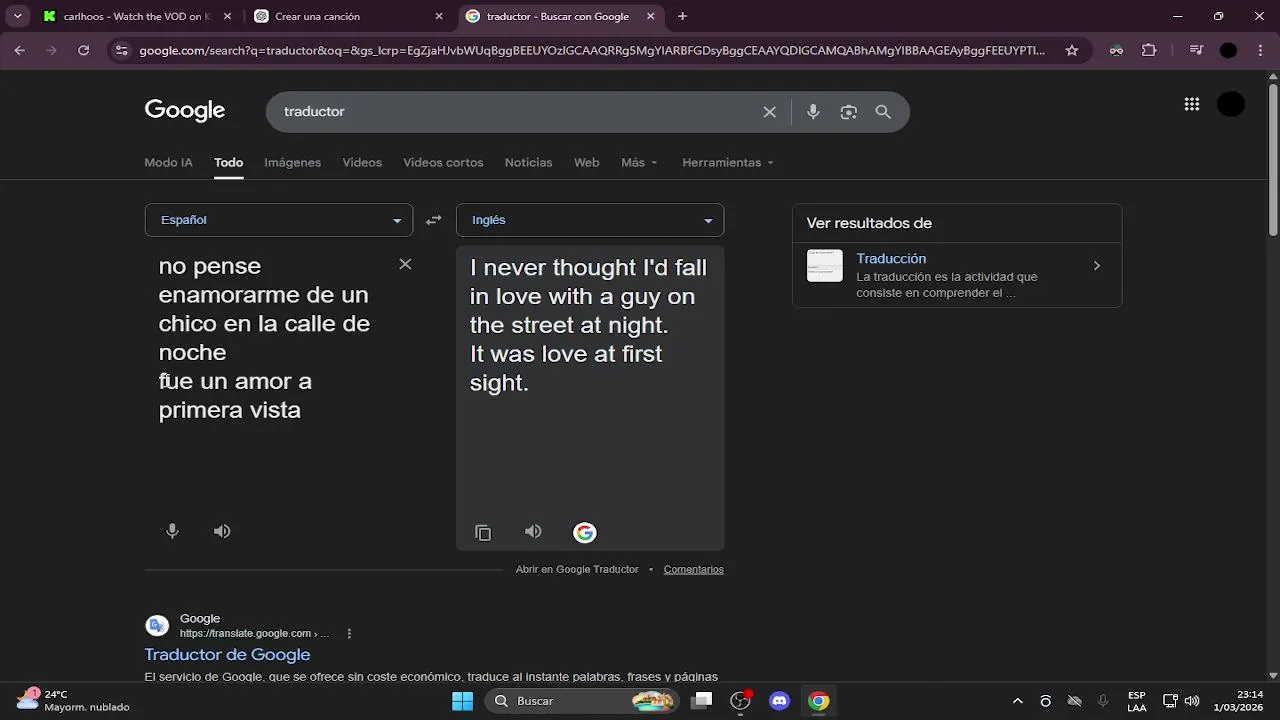Dictate source text with translator microphone
The image size is (1280, 720).
(172, 531)
